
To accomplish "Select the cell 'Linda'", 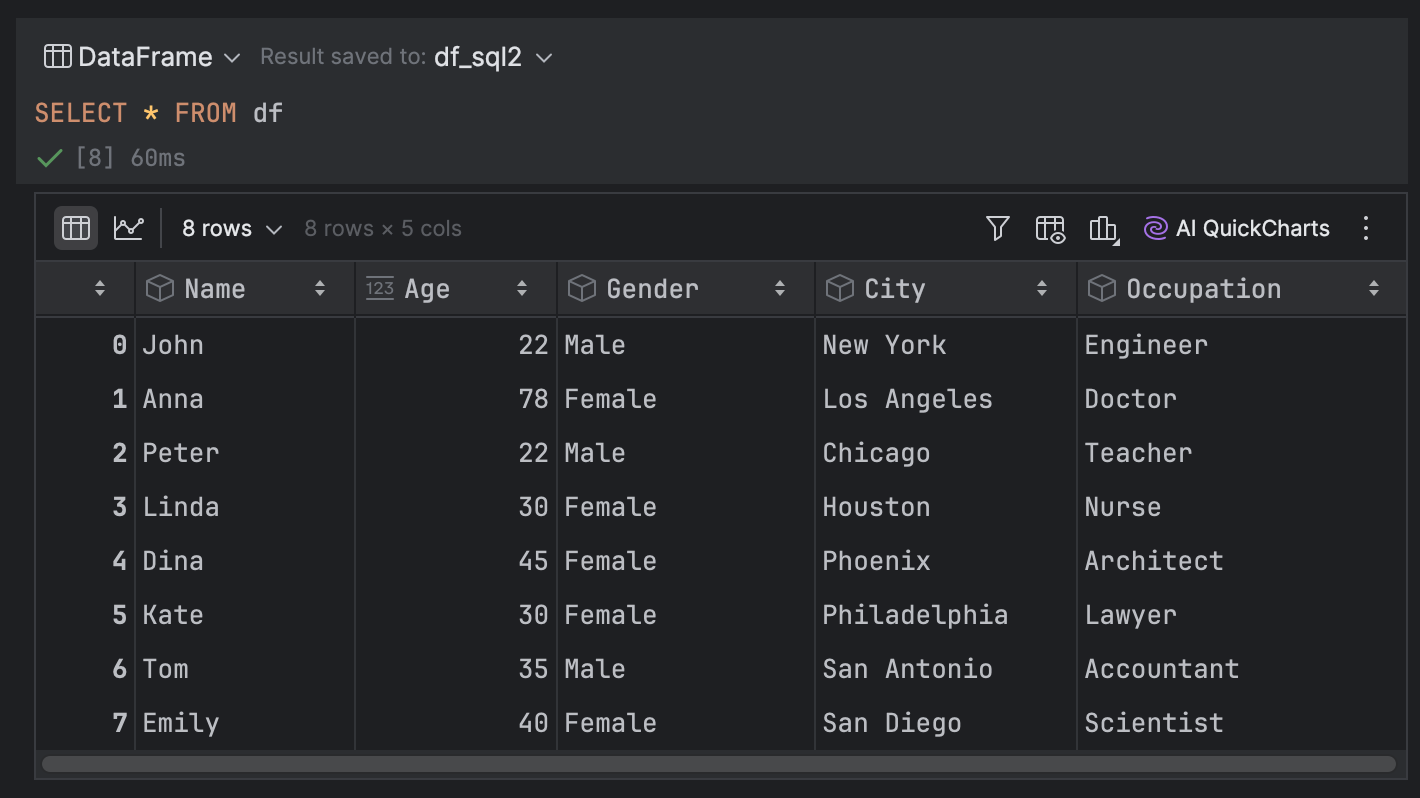I will [x=245, y=507].
